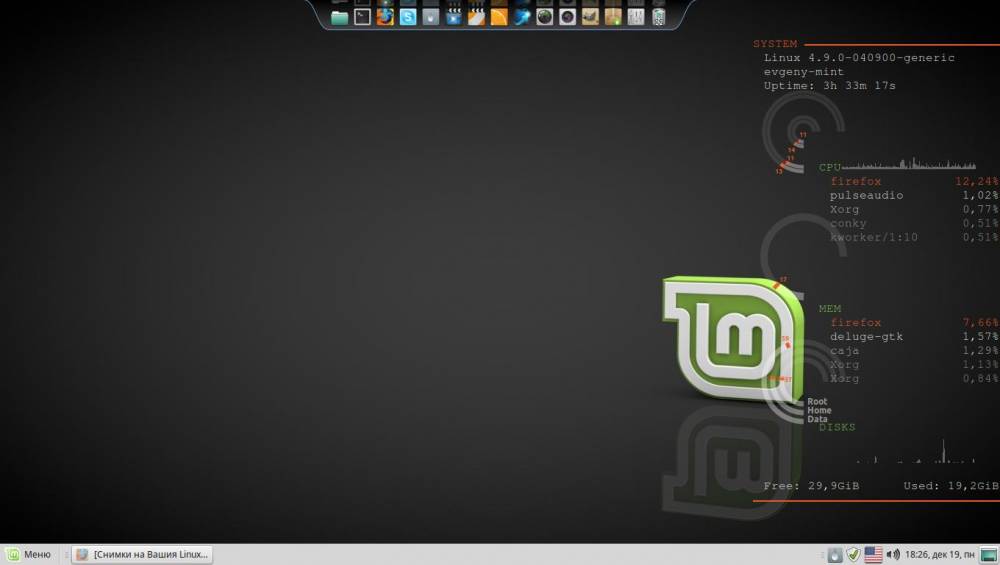The height and width of the screenshot is (565, 1000).
Task: Launch the terminal from the dock
Action: [362, 17]
